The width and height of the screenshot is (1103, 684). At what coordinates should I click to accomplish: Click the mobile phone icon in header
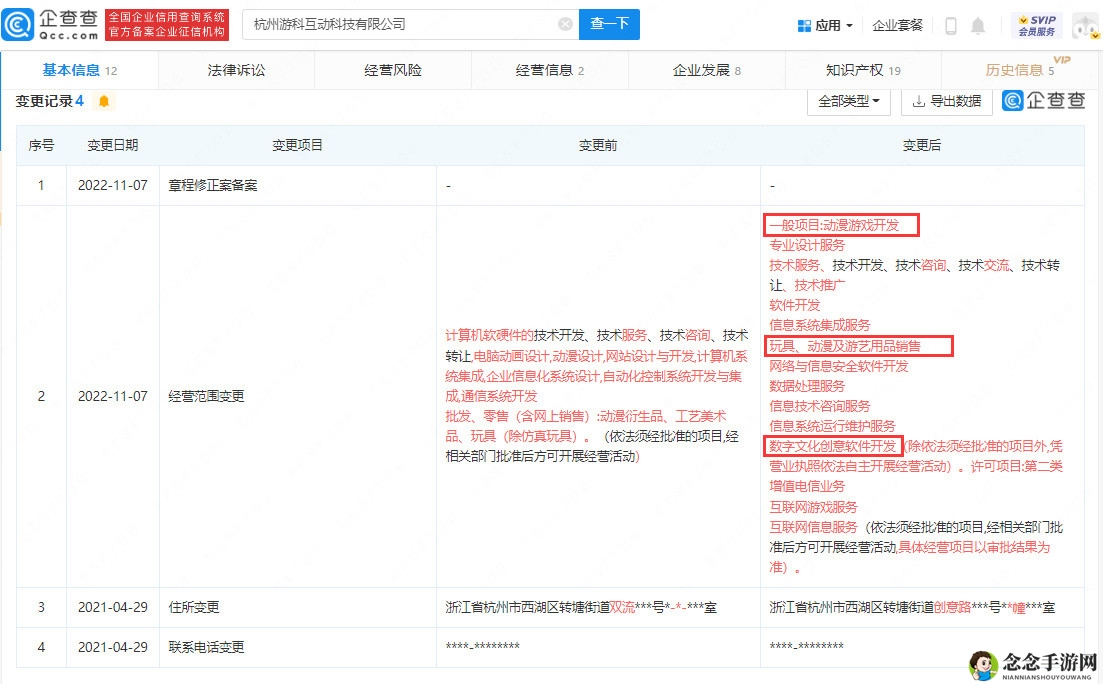pyautogui.click(x=950, y=26)
